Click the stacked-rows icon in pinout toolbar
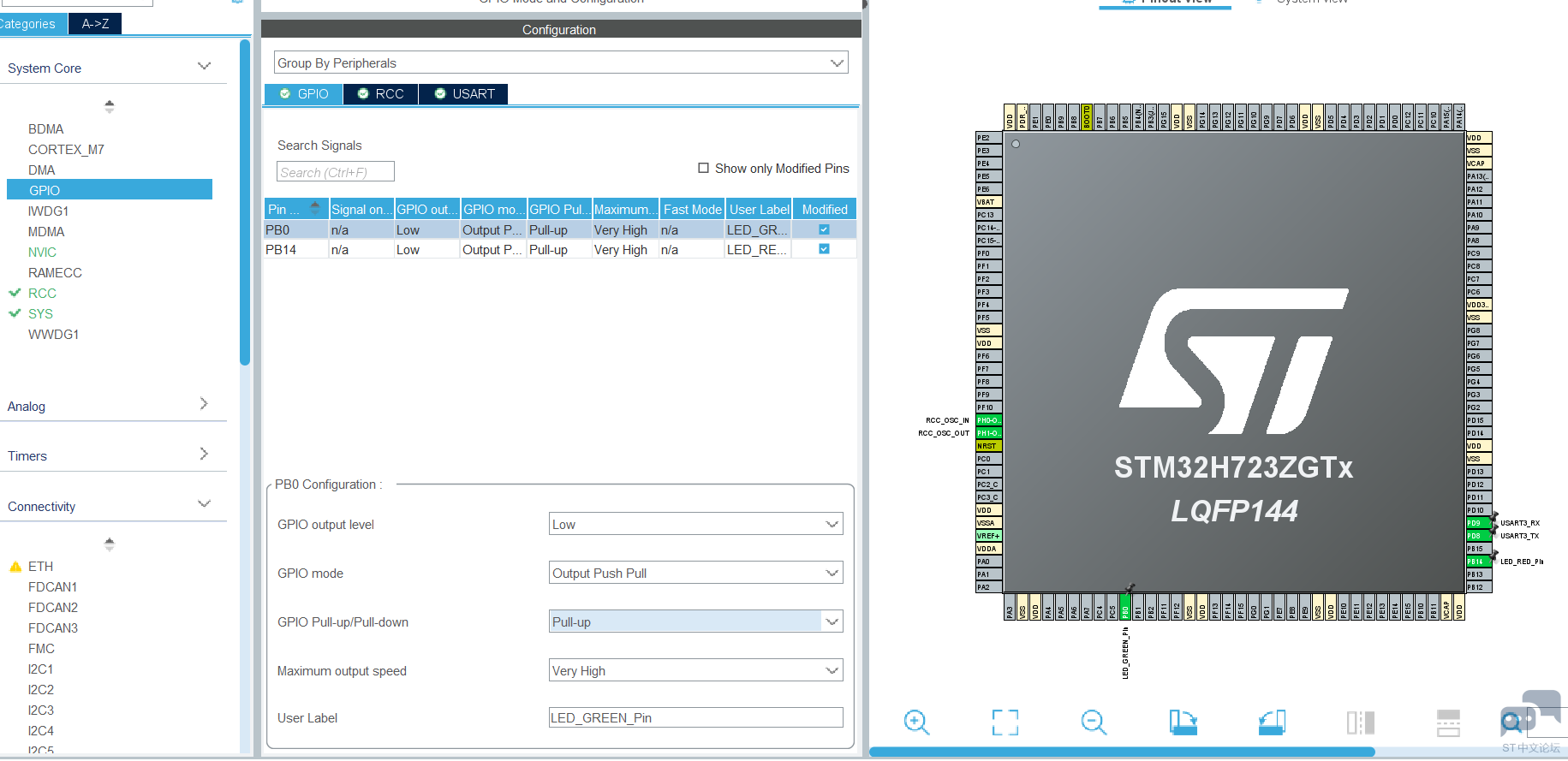The image size is (1568, 761). click(1448, 722)
